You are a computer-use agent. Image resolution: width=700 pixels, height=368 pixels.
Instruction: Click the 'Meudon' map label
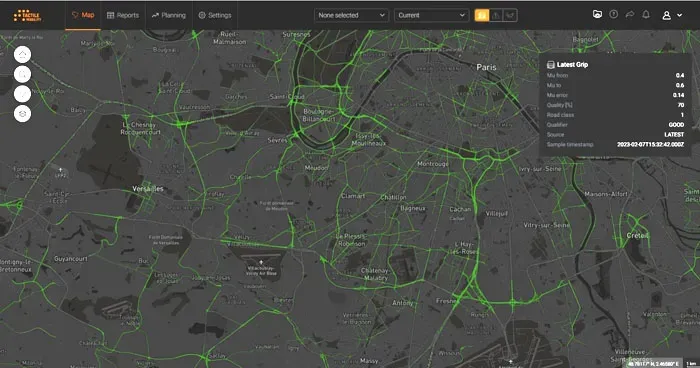tap(316, 168)
